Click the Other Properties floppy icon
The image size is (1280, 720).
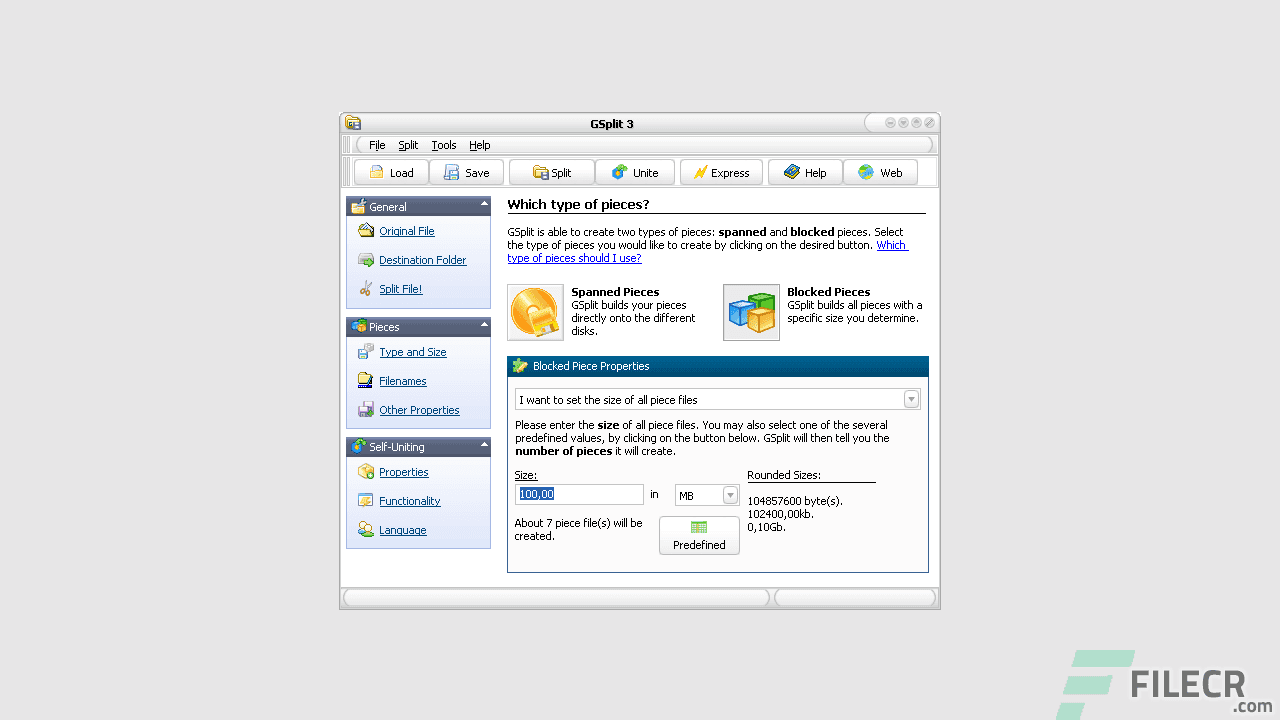pos(366,410)
